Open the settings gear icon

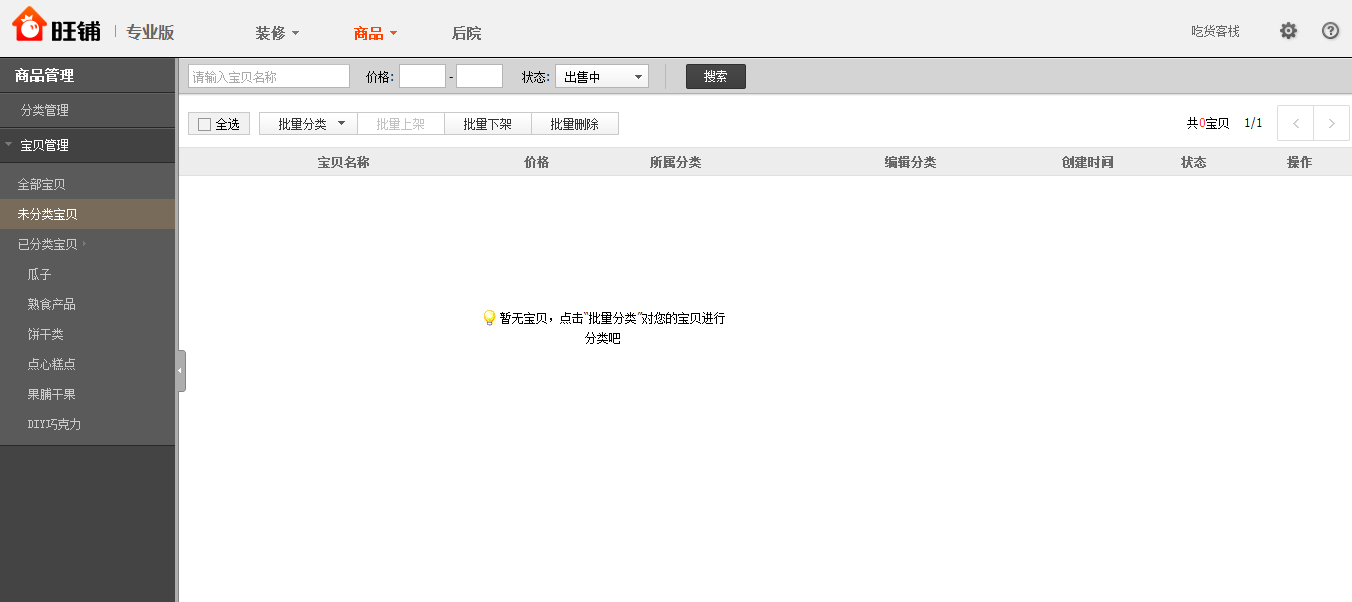1288,31
